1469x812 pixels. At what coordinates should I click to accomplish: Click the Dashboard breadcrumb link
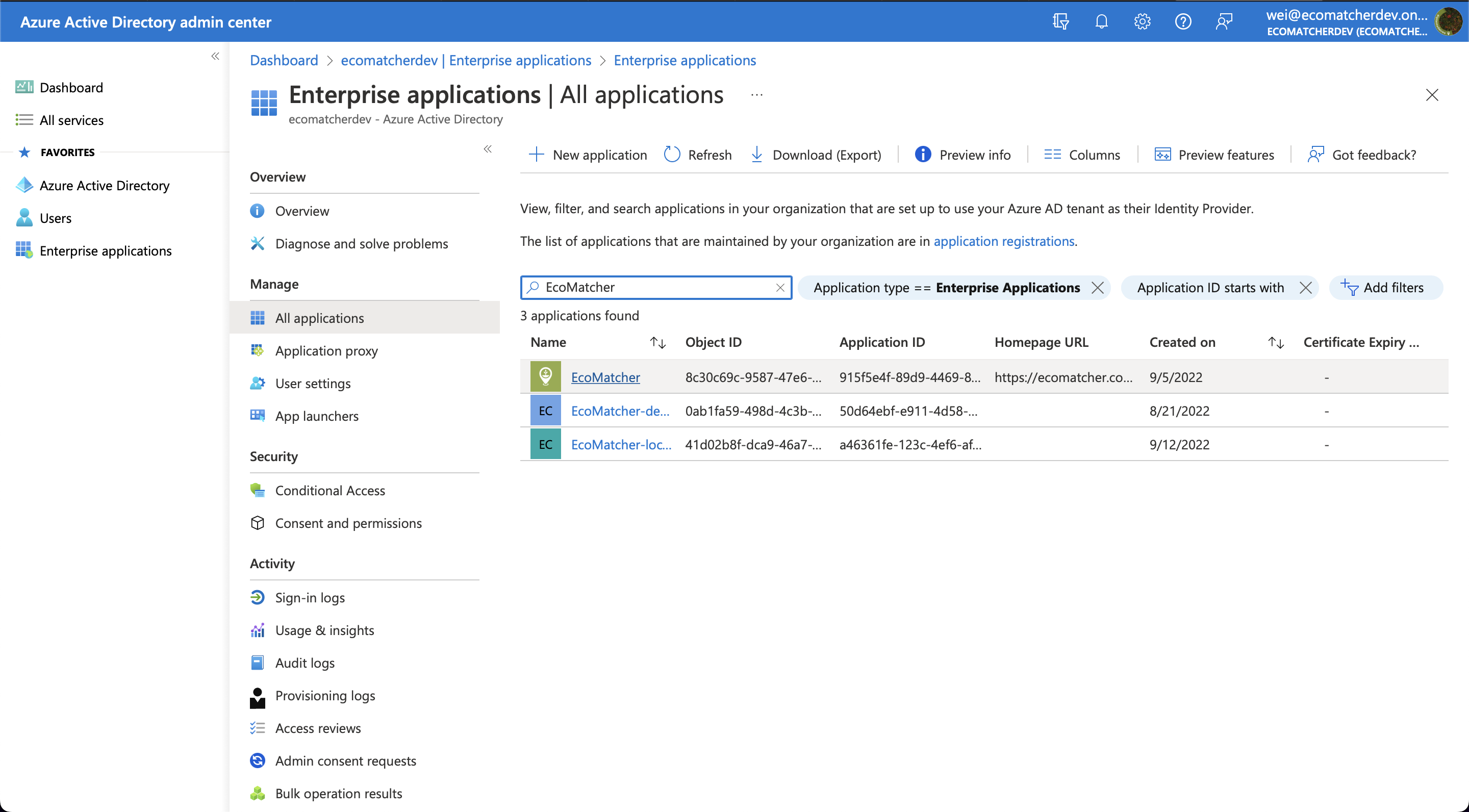[284, 60]
